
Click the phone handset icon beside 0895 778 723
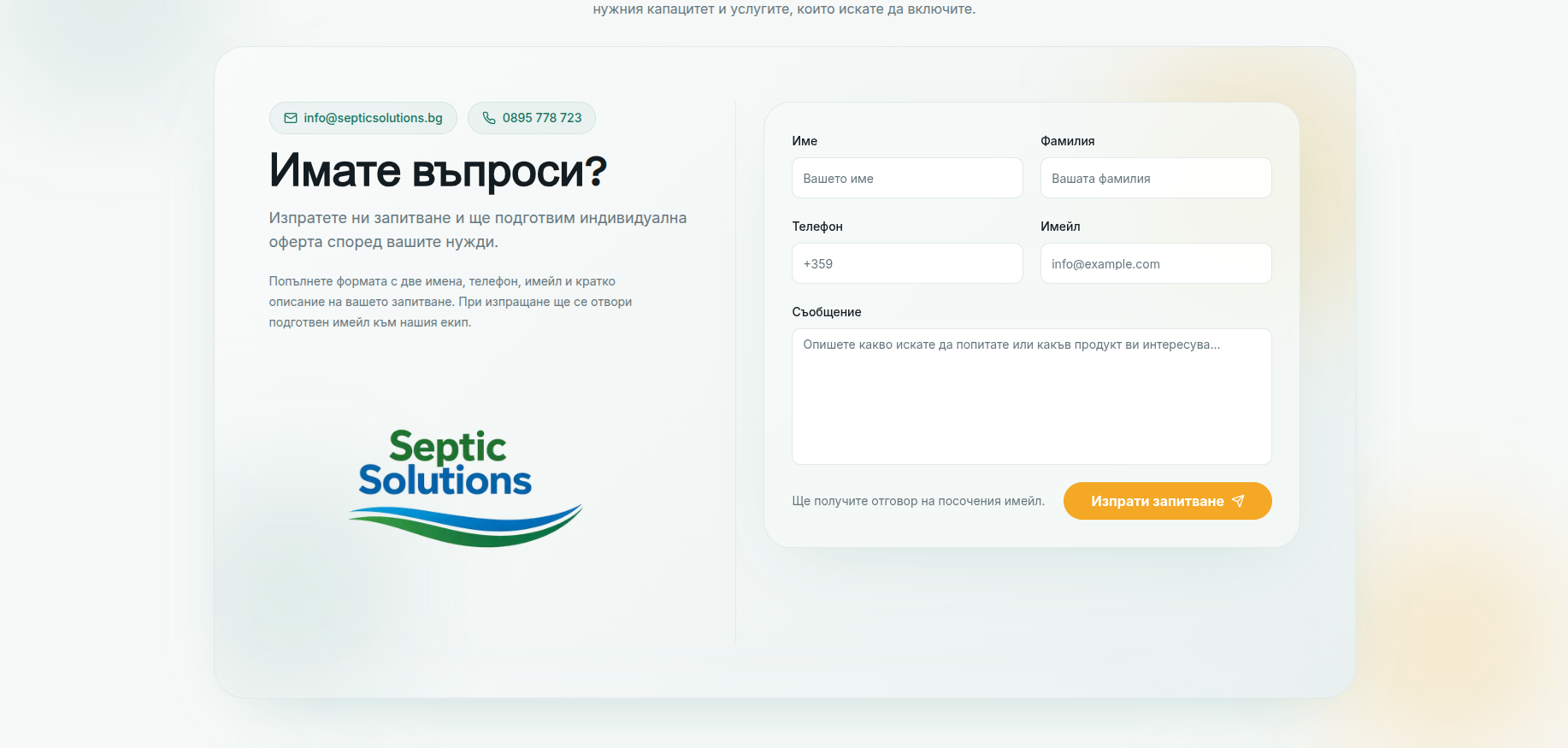coord(489,118)
